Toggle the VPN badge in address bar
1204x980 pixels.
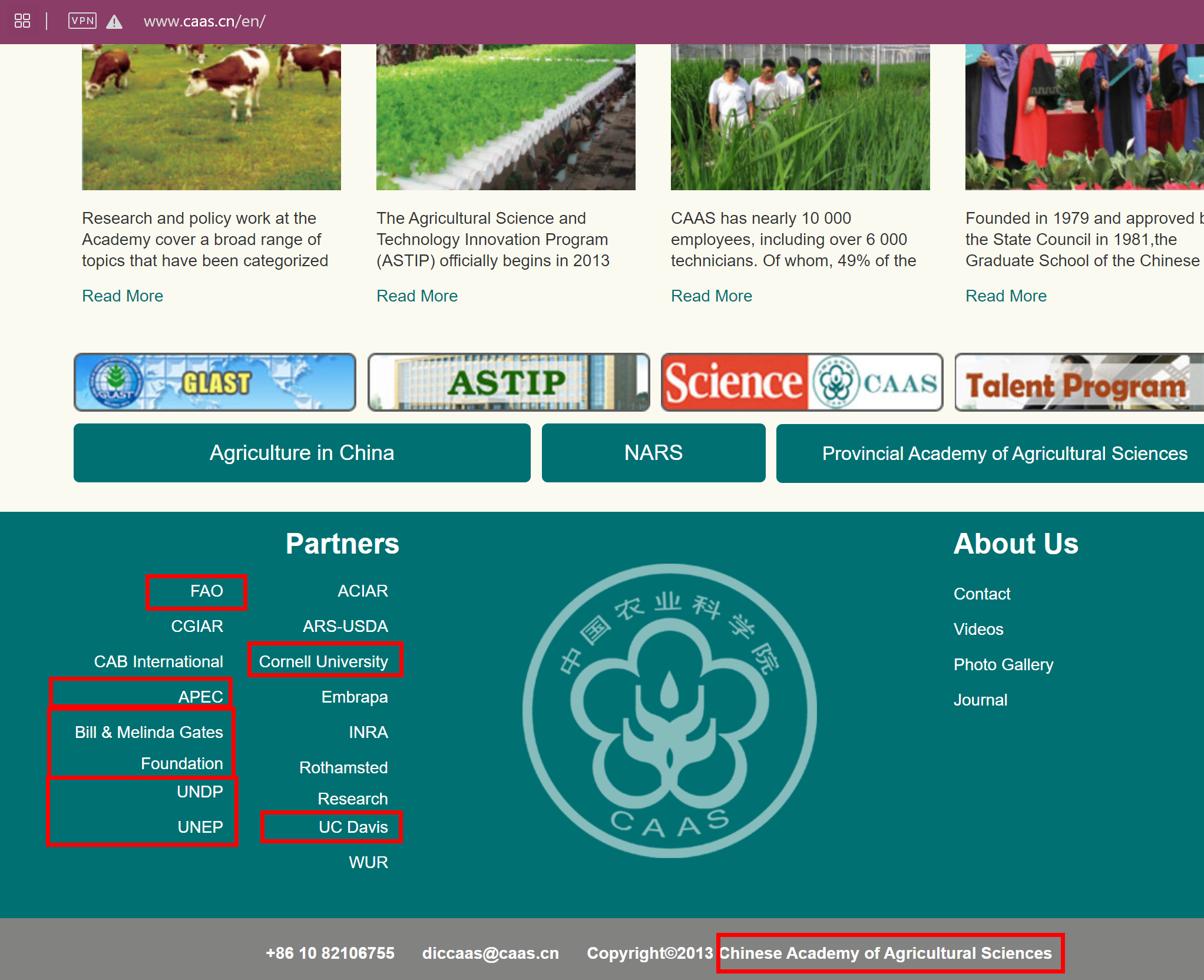point(82,21)
